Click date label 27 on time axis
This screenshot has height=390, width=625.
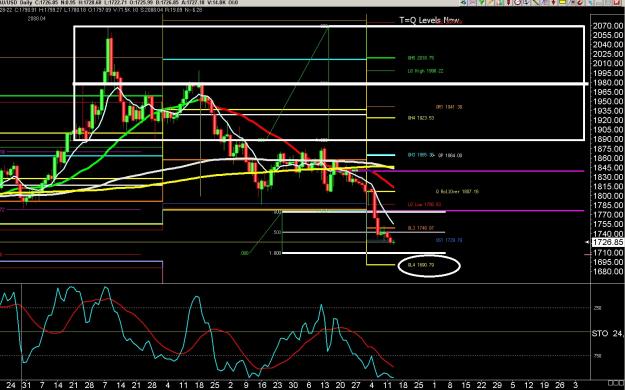356,385
